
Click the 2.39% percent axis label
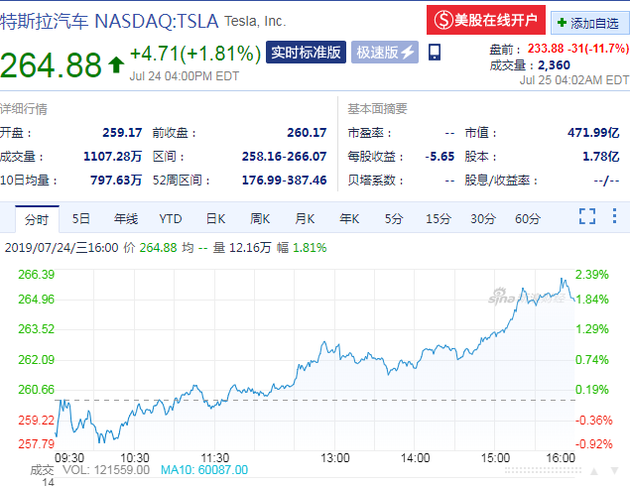point(592,275)
